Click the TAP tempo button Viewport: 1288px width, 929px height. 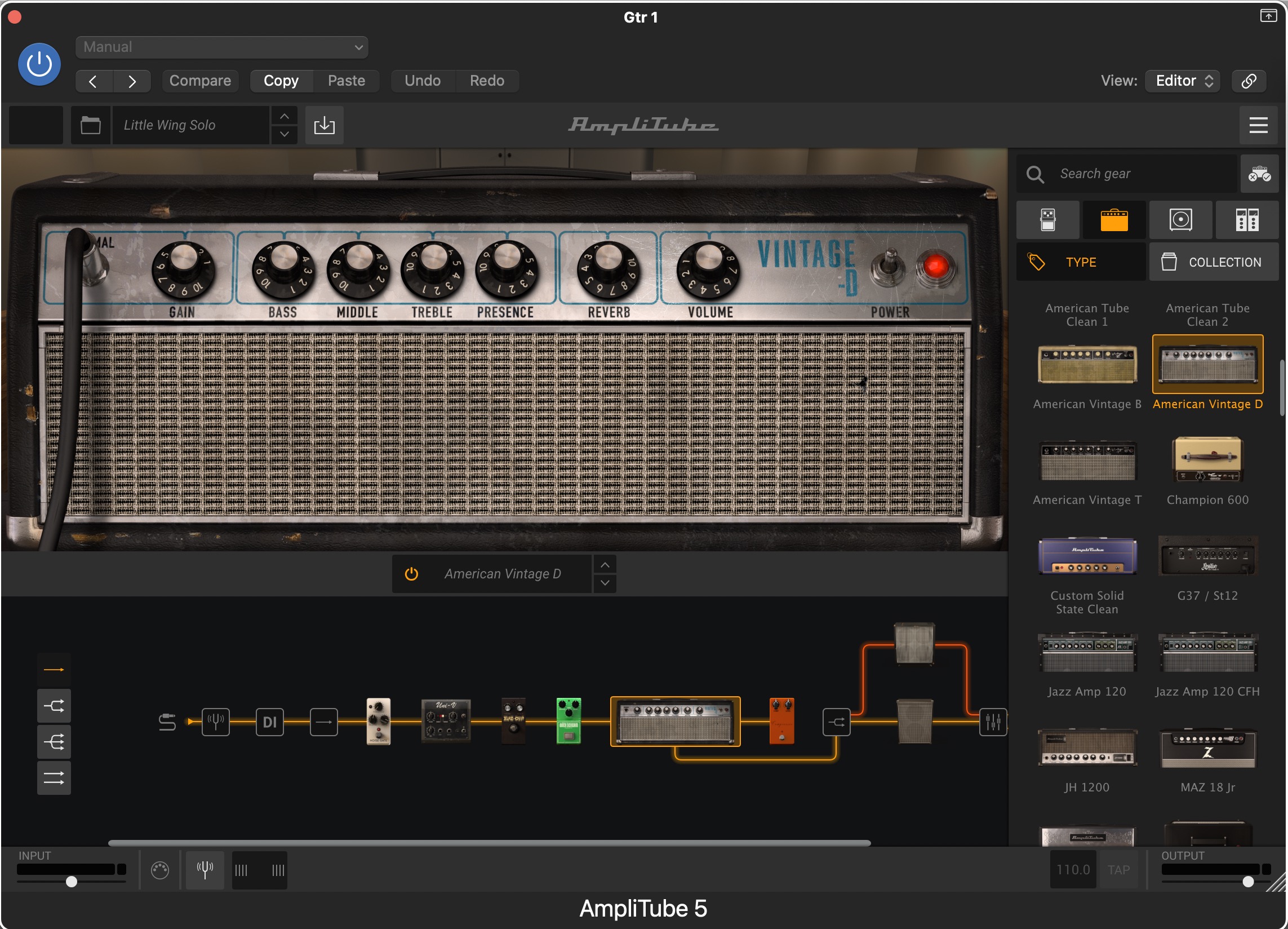(x=1119, y=869)
